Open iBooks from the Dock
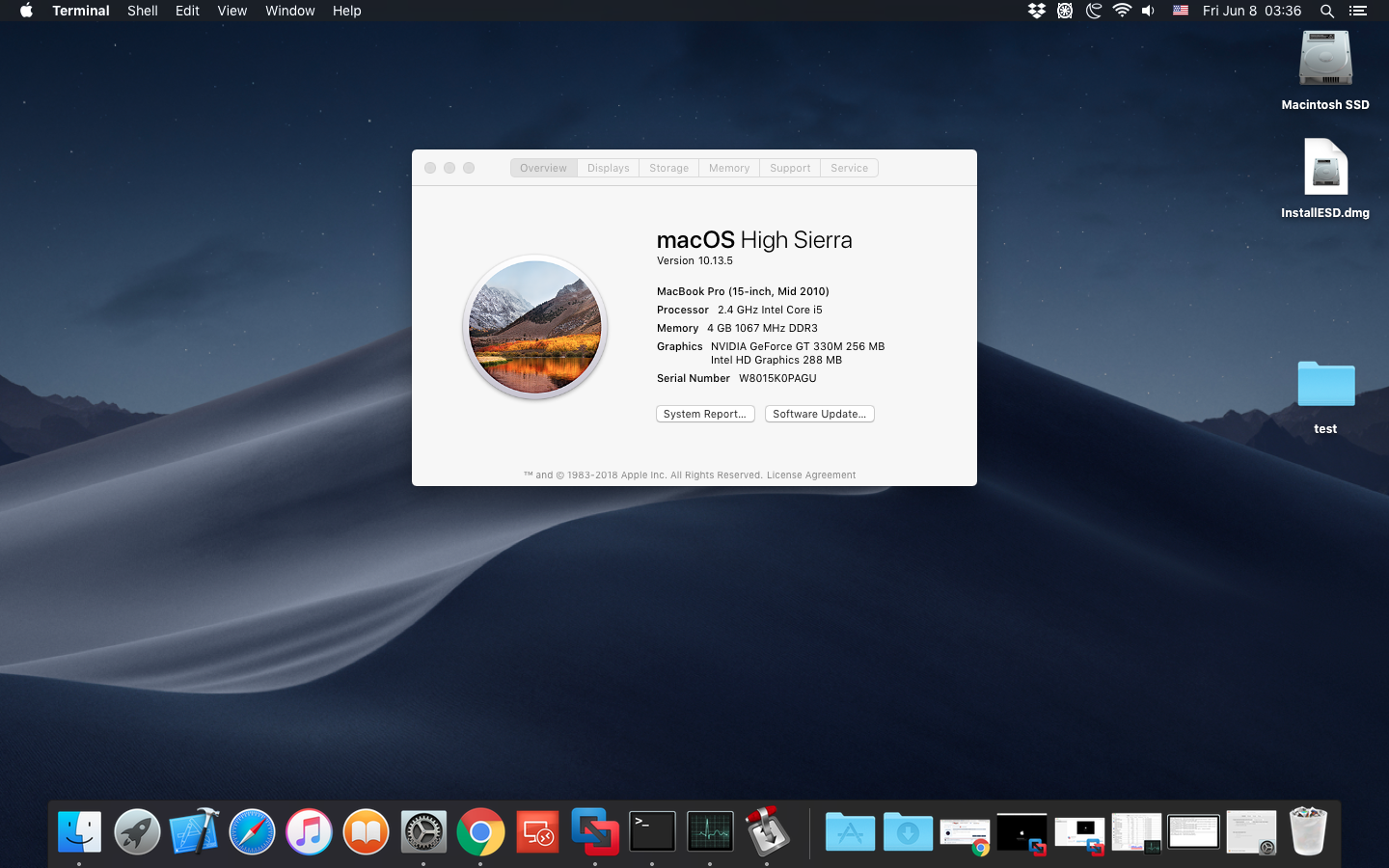This screenshot has height=868, width=1389. [x=367, y=831]
